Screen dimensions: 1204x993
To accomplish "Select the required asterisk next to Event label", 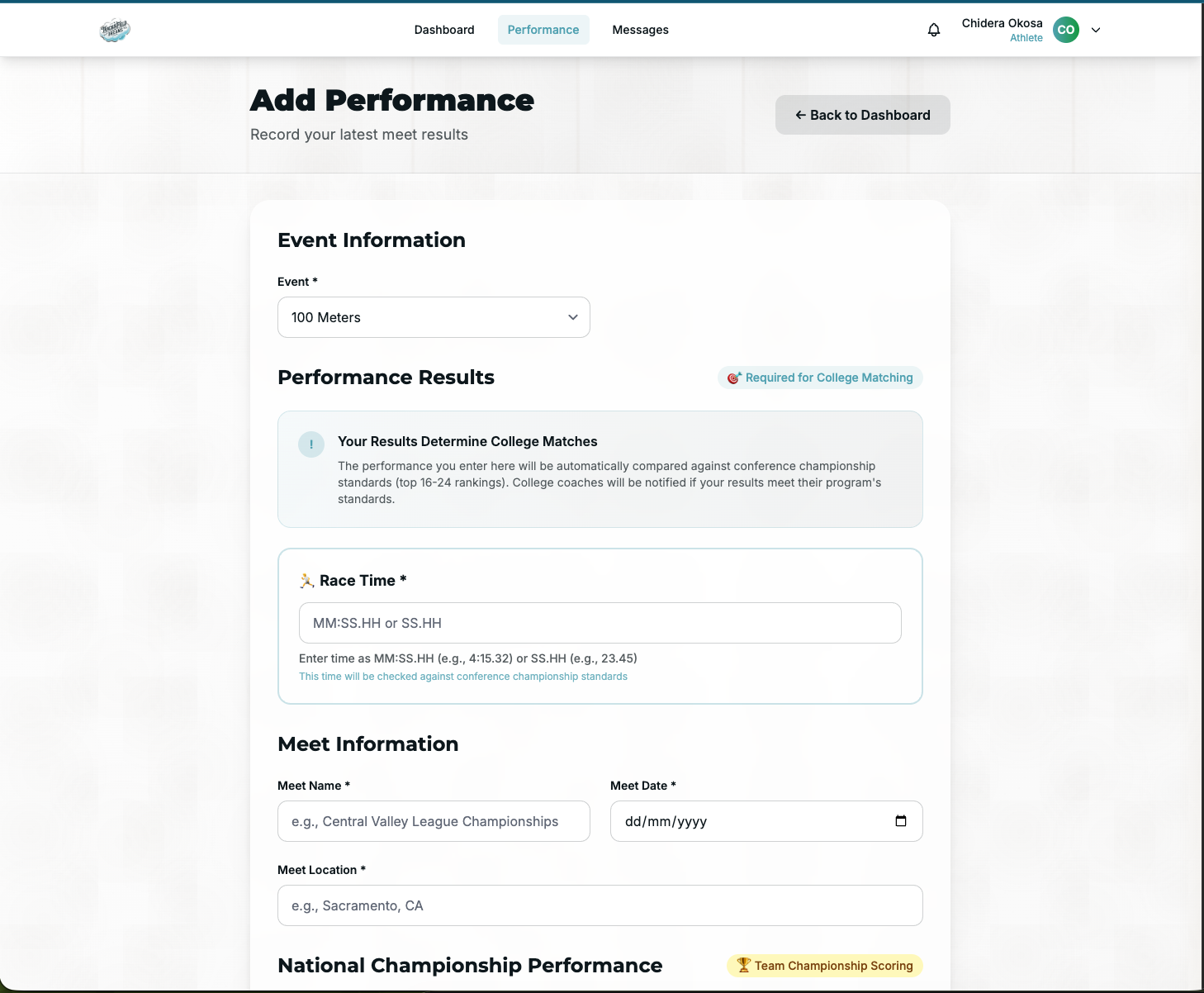I will 313,282.
